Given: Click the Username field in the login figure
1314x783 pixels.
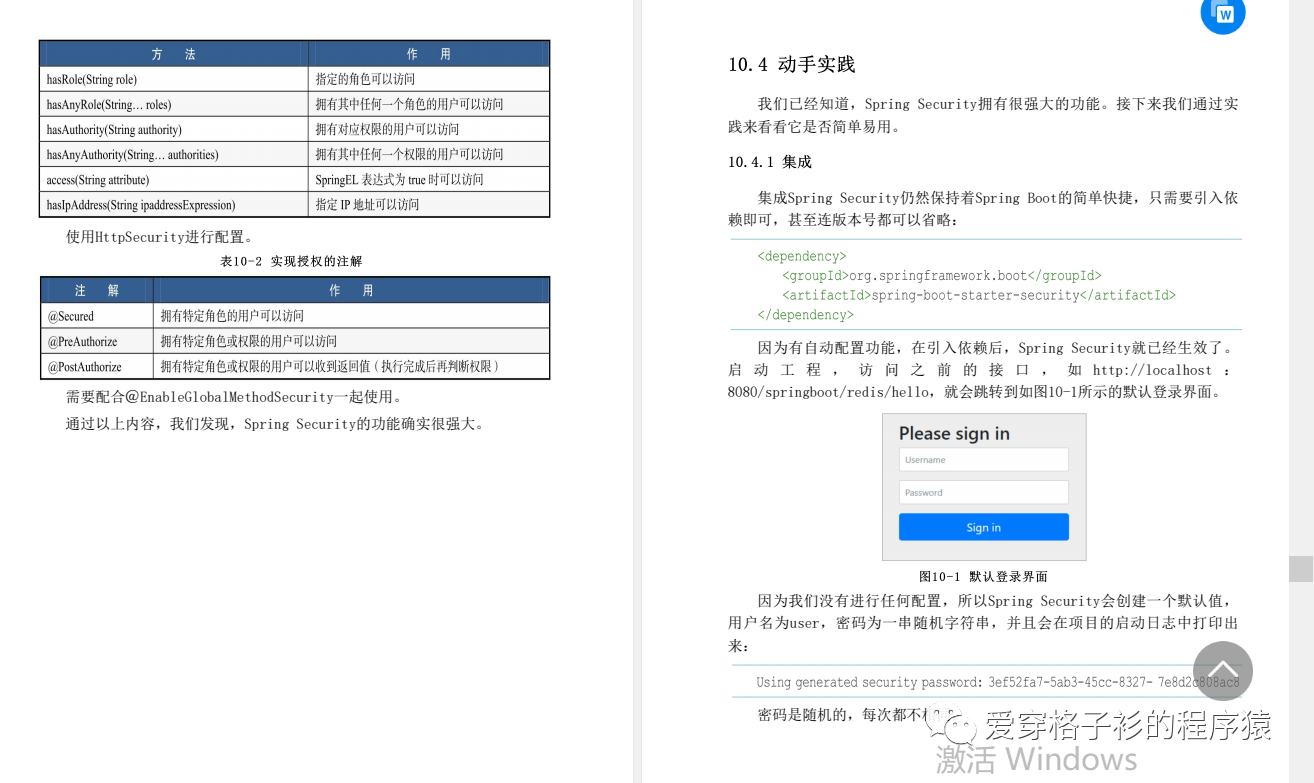Looking at the screenshot, I should point(984,460).
